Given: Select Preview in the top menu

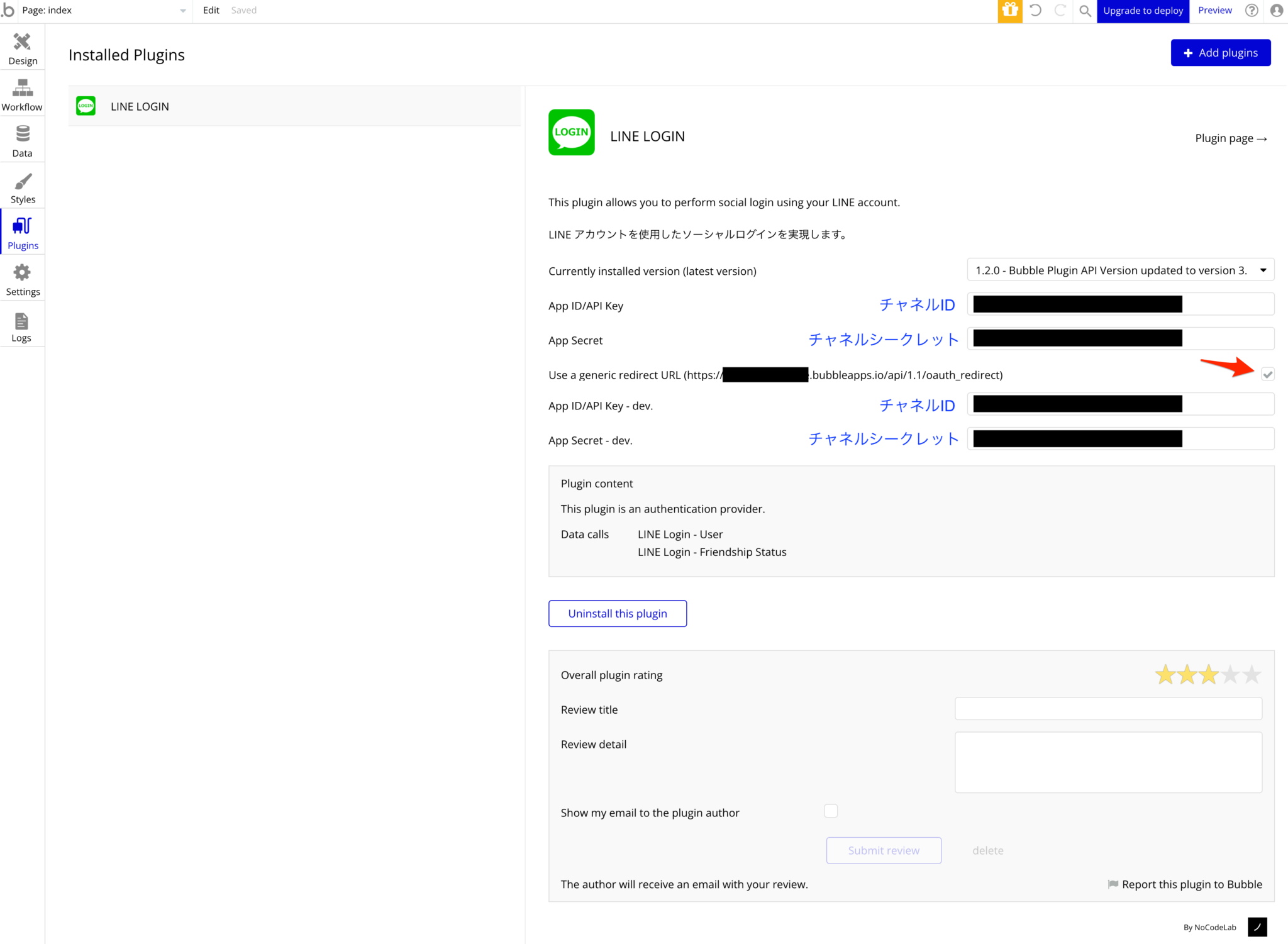Looking at the screenshot, I should 1214,10.
